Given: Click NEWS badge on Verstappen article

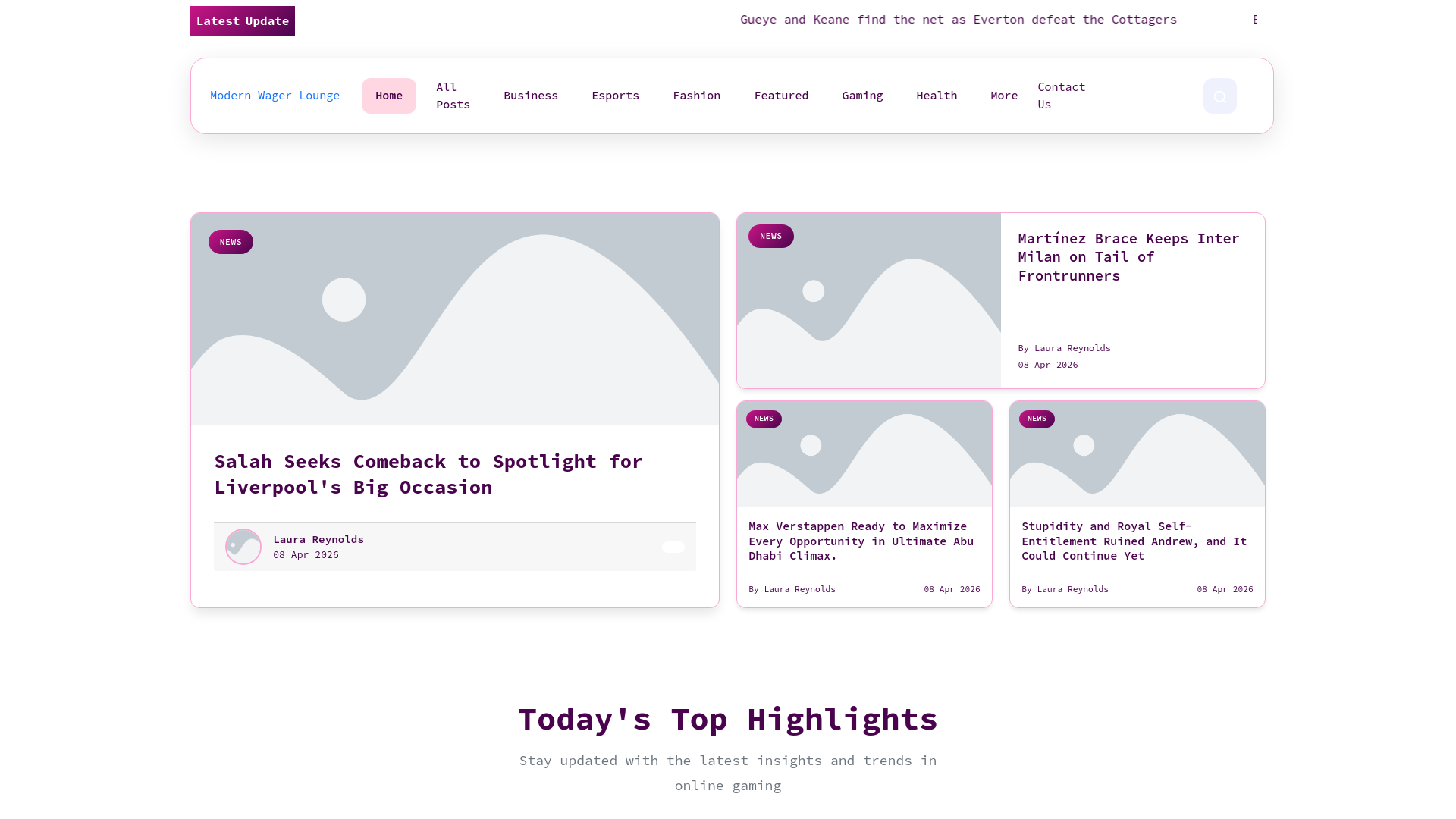Looking at the screenshot, I should [x=764, y=419].
